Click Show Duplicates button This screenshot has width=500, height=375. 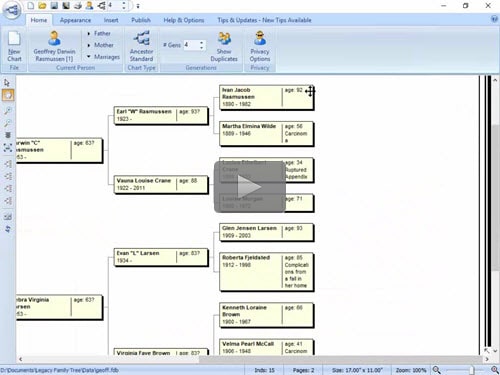coord(224,47)
